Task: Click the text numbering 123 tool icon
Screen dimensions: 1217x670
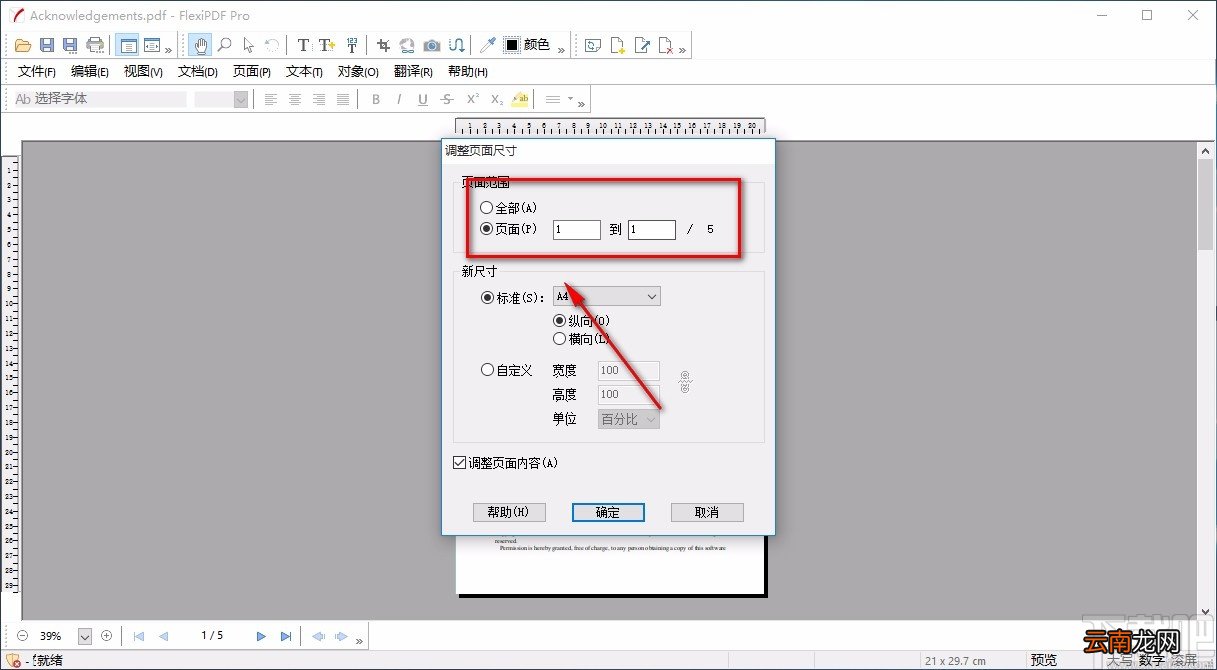Action: [351, 45]
